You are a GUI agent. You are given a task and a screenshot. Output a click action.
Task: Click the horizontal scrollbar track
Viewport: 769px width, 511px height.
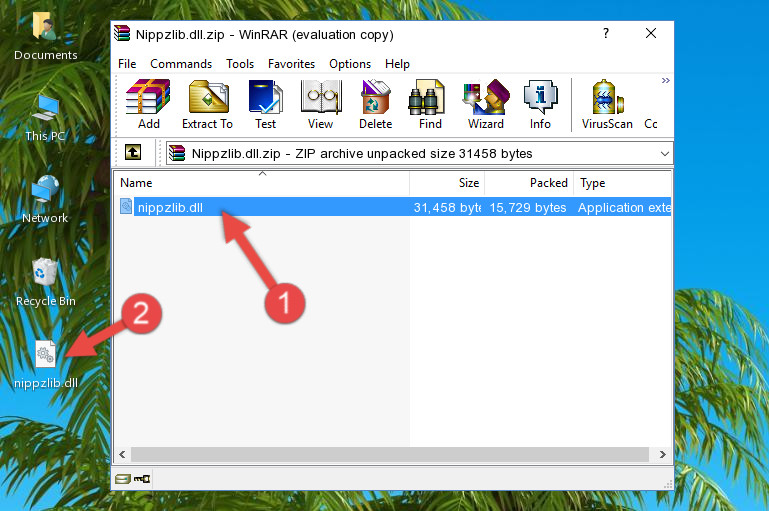[390, 455]
